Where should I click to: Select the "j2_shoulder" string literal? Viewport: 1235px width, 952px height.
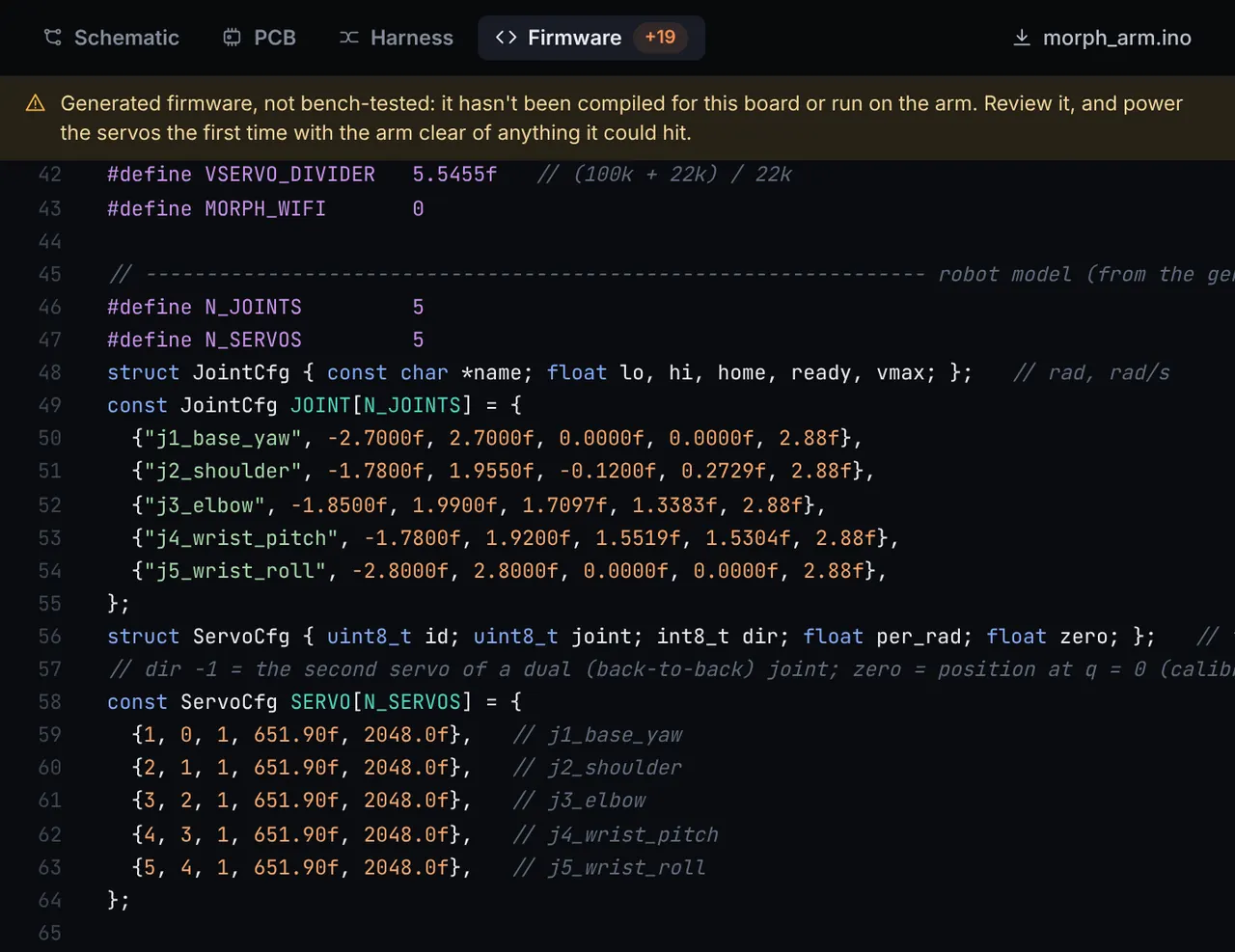(223, 471)
